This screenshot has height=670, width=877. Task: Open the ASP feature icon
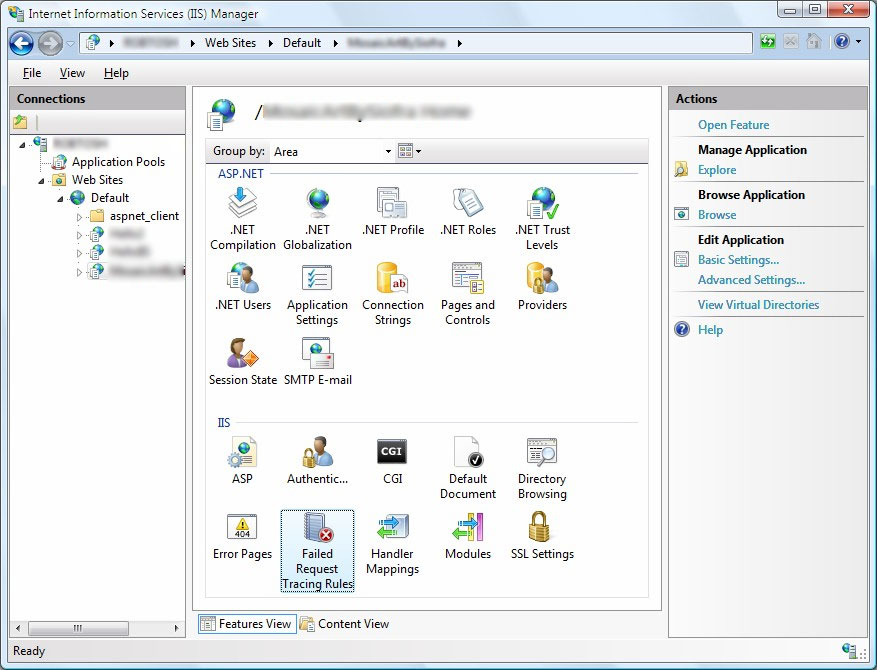coord(242,460)
